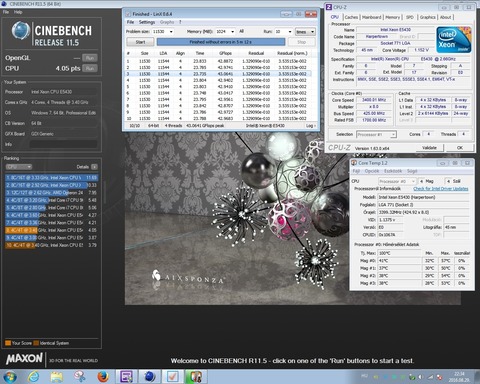Click CPU-Z OK button
Image resolution: width=480 pixels, height=384 pixels.
coord(460,147)
